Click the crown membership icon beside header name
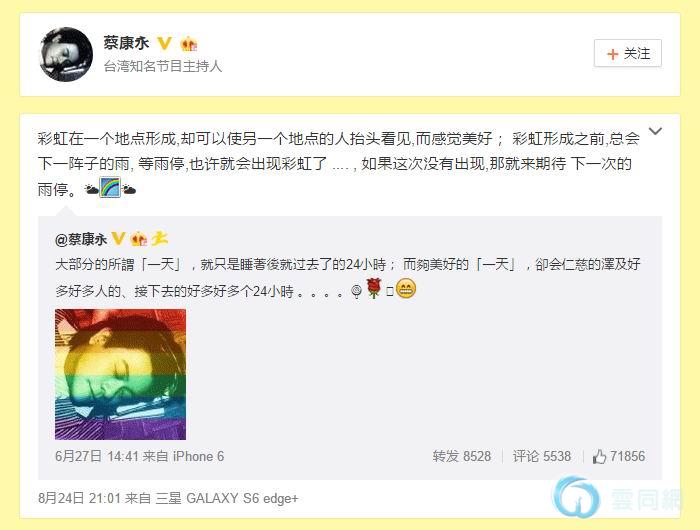This screenshot has width=700, height=530. click(x=189, y=44)
